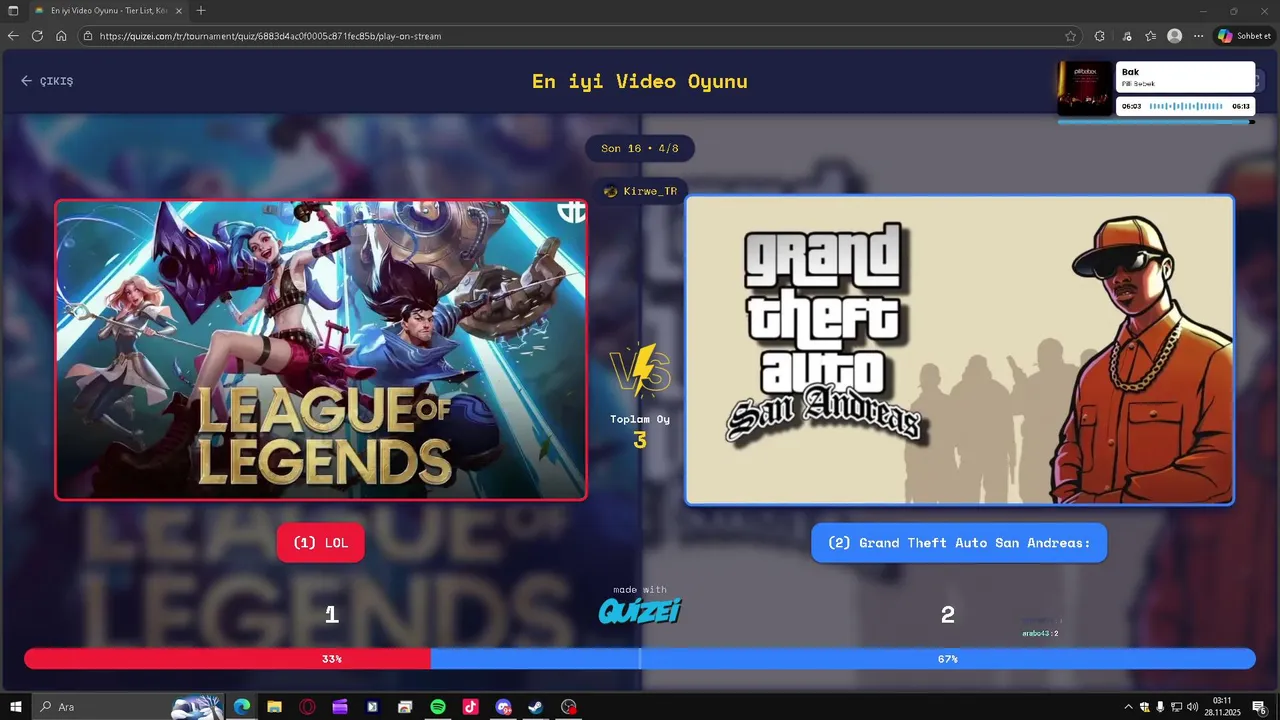Close the En iyi Video Oyunu tab
The height and width of the screenshot is (720, 1280).
click(179, 11)
